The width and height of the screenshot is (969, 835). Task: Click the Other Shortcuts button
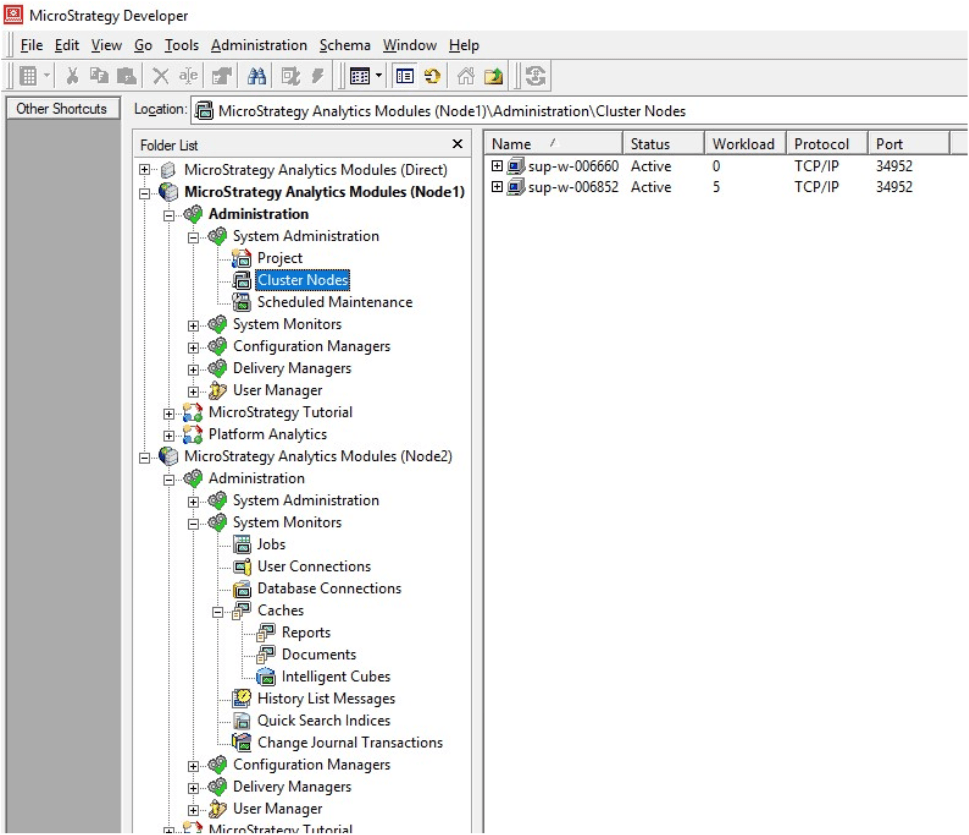(x=61, y=109)
